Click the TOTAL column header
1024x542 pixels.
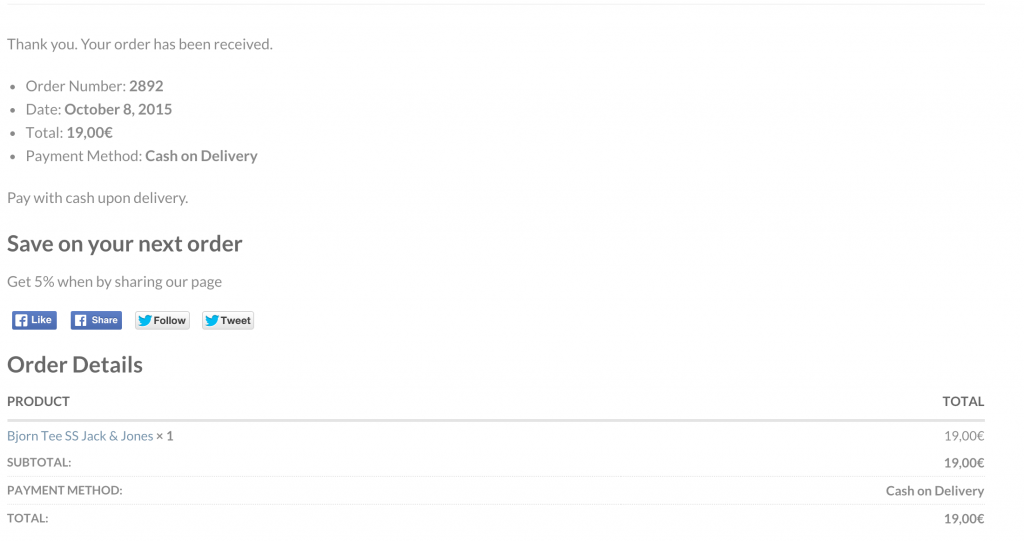pos(963,401)
